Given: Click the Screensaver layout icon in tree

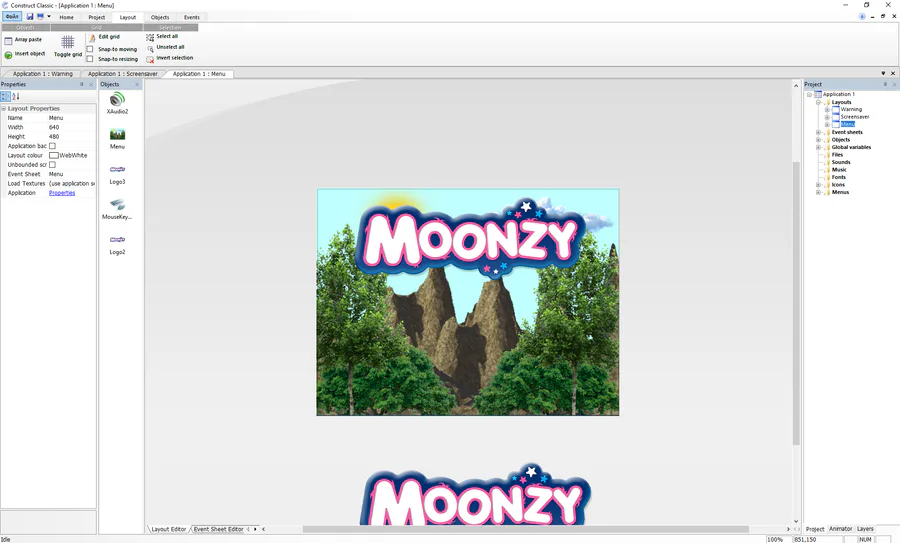Looking at the screenshot, I should pos(836,117).
